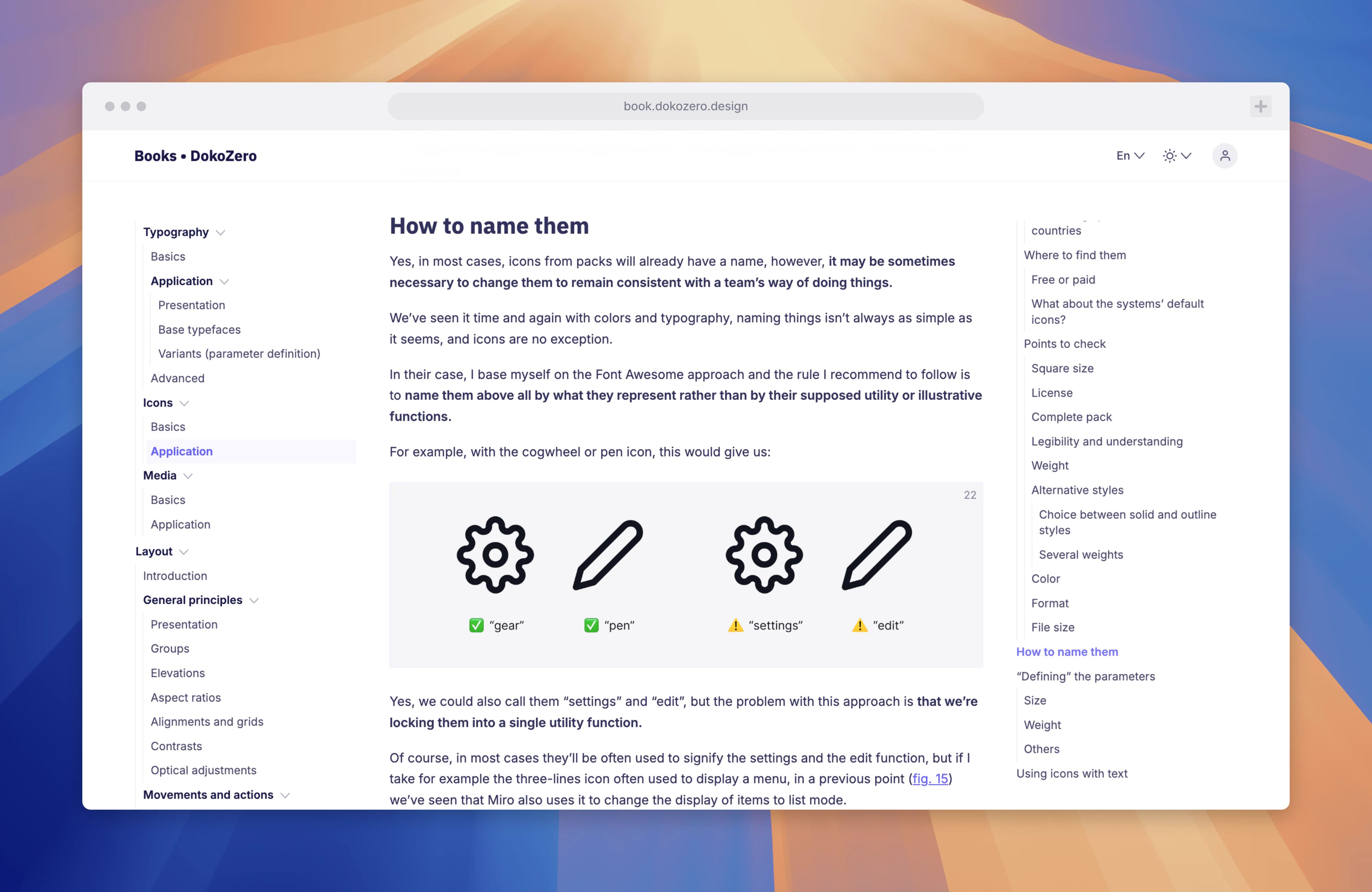Click the pen icon labeled "edit"
The height and width of the screenshot is (892, 1372).
[877, 555]
